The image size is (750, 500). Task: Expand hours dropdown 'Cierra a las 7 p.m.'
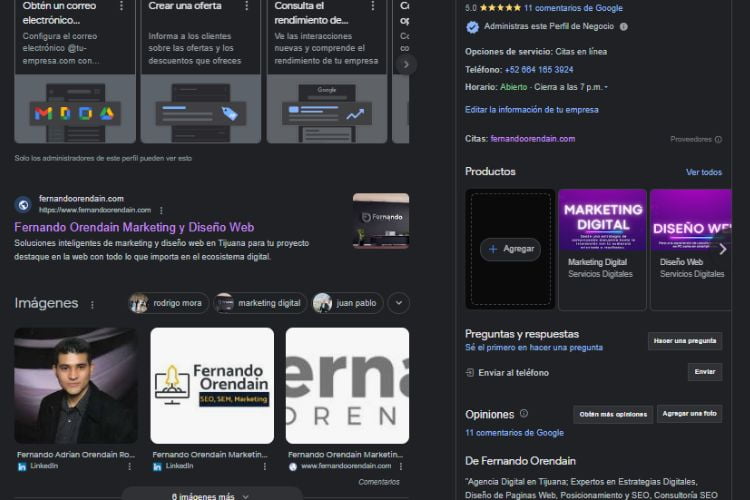pos(606,88)
